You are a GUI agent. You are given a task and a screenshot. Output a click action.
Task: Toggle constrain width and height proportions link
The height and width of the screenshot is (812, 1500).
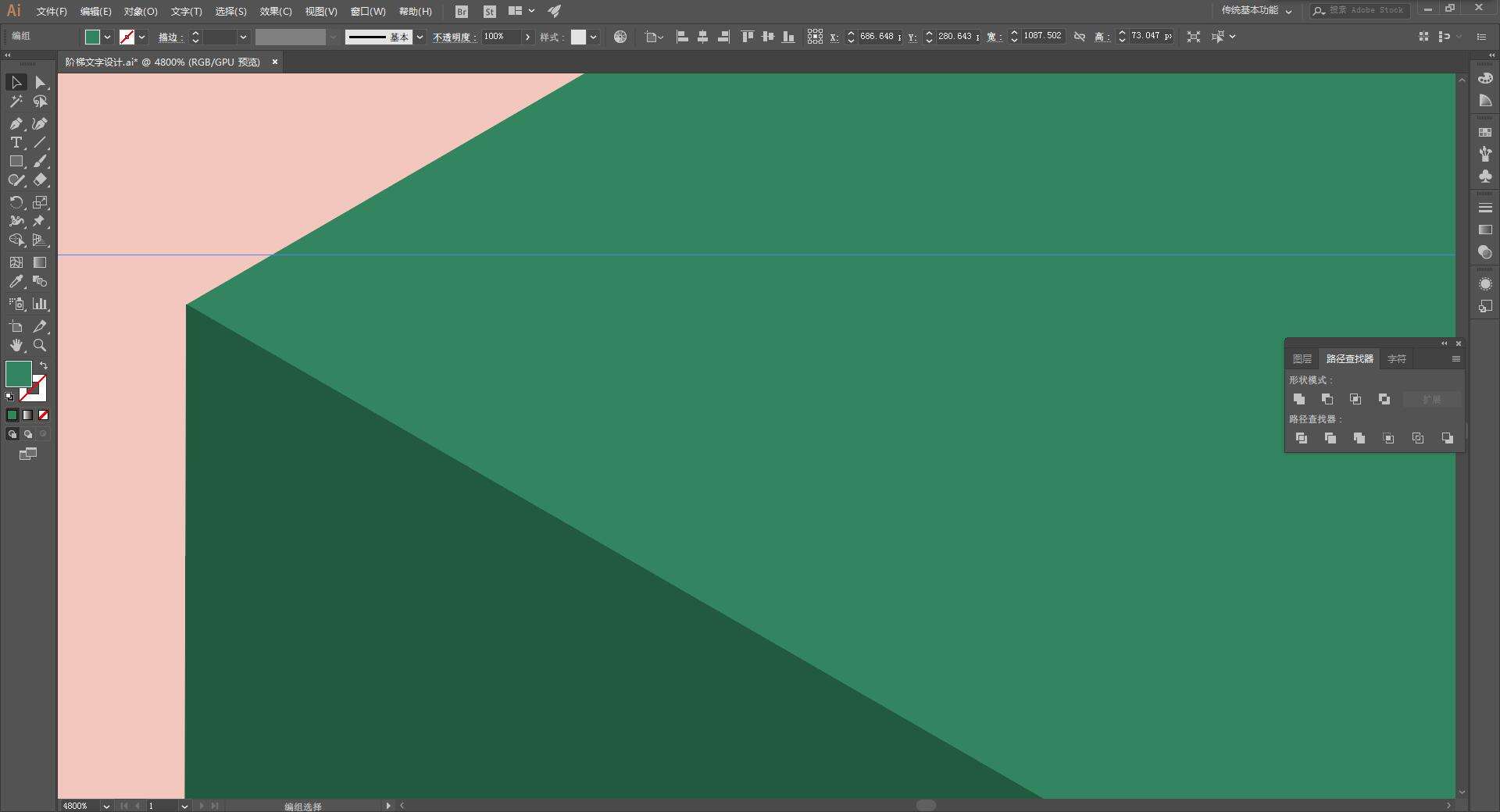pyautogui.click(x=1079, y=37)
